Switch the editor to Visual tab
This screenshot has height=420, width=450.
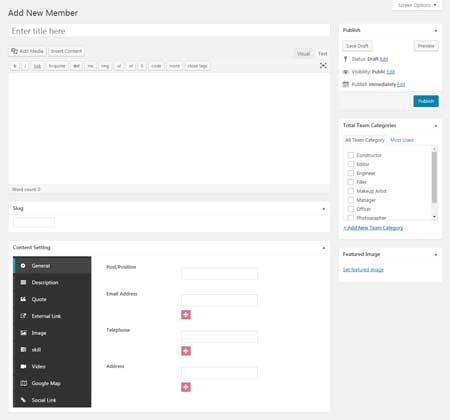pos(303,53)
